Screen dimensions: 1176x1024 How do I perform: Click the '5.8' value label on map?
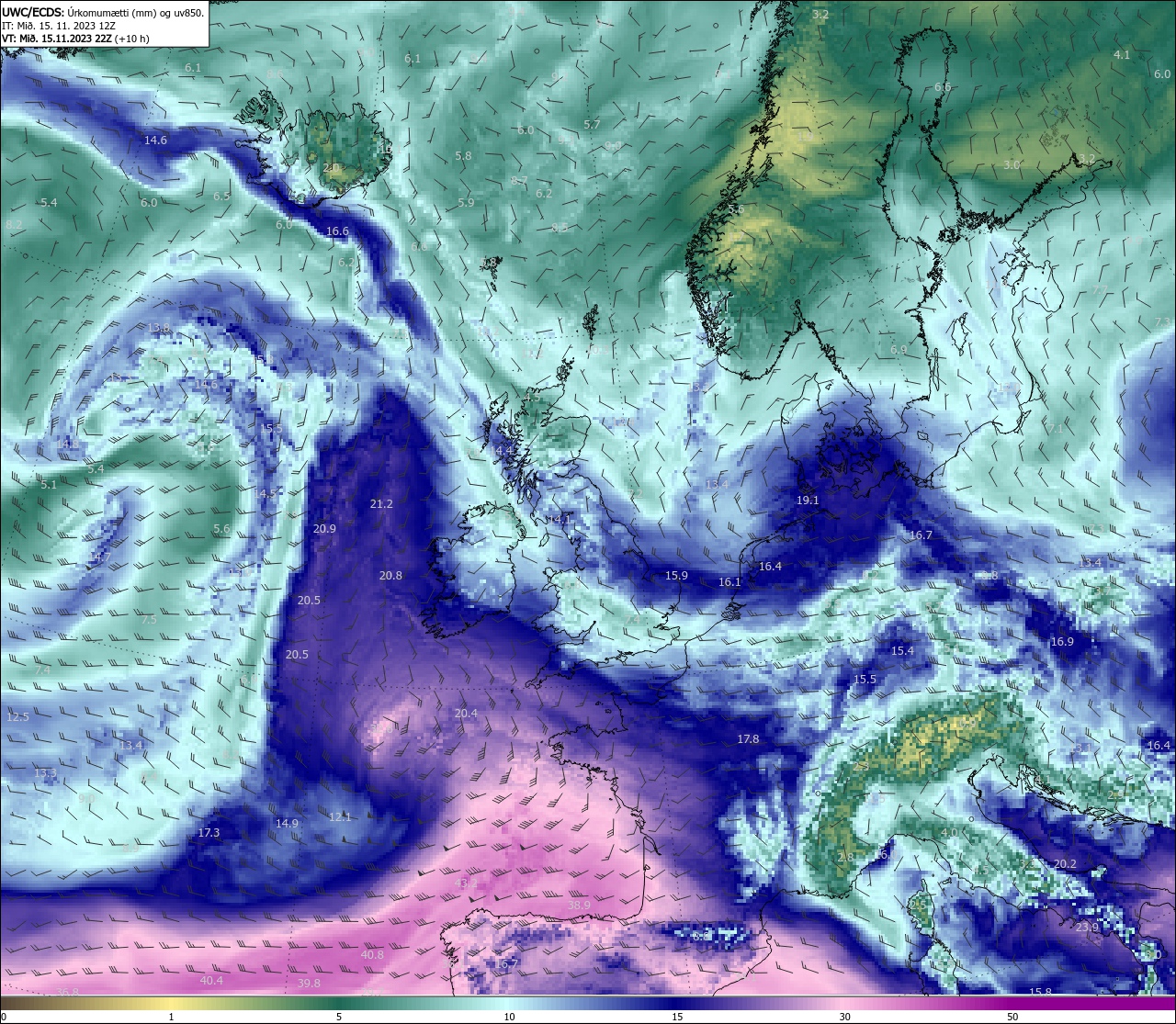tap(463, 156)
